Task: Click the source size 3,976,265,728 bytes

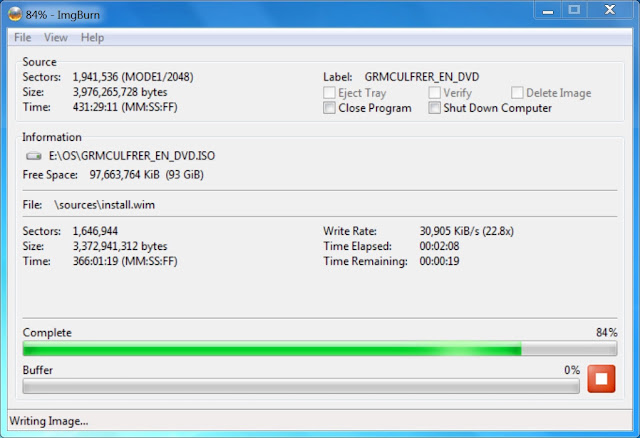Action: tap(120, 92)
